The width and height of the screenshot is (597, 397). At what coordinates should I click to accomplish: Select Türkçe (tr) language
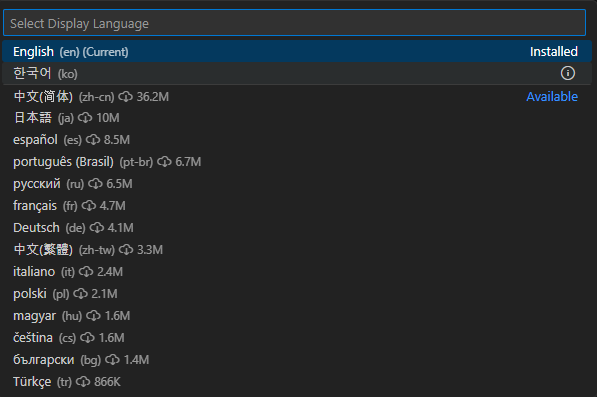[297, 382]
